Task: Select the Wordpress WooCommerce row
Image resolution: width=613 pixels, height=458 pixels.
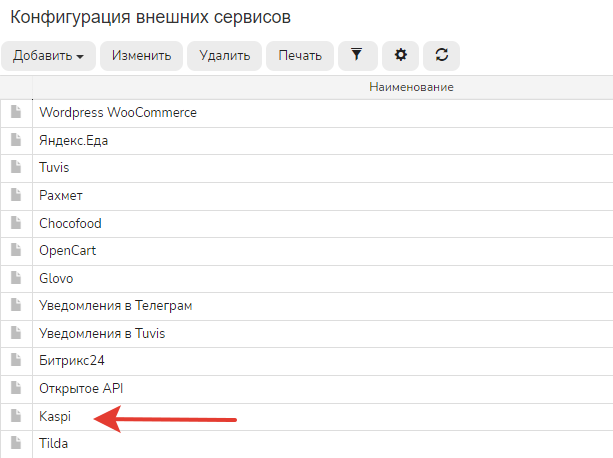Action: point(306,113)
